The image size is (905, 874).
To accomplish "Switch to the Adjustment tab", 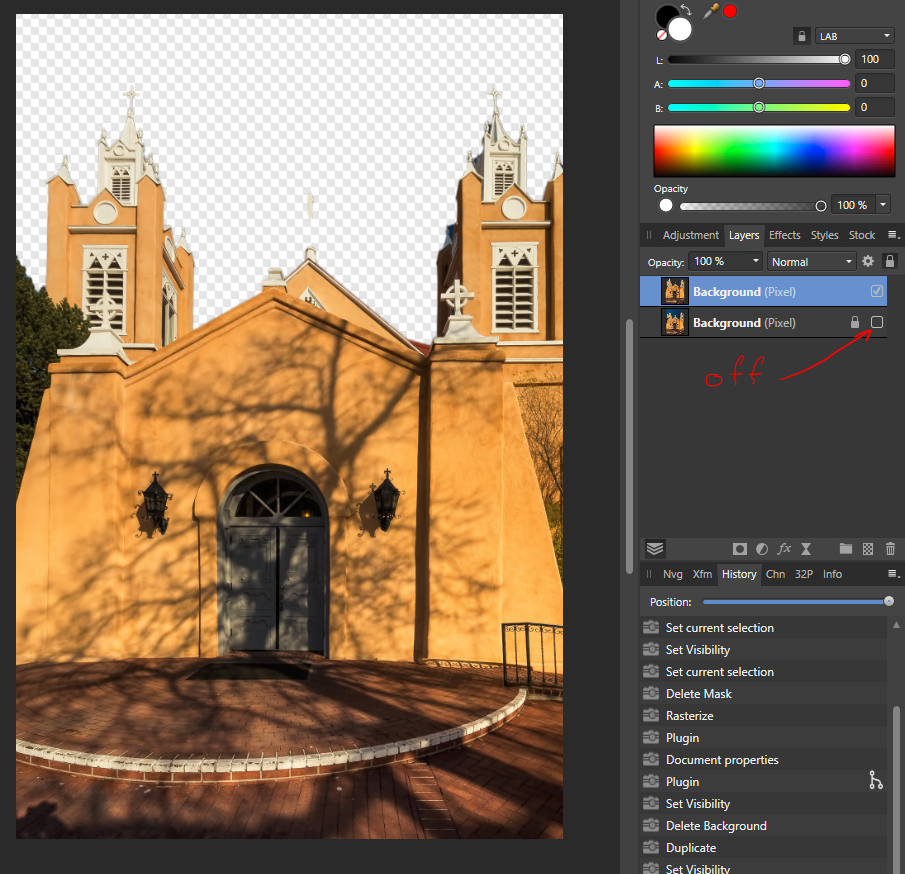I will pyautogui.click(x=690, y=235).
